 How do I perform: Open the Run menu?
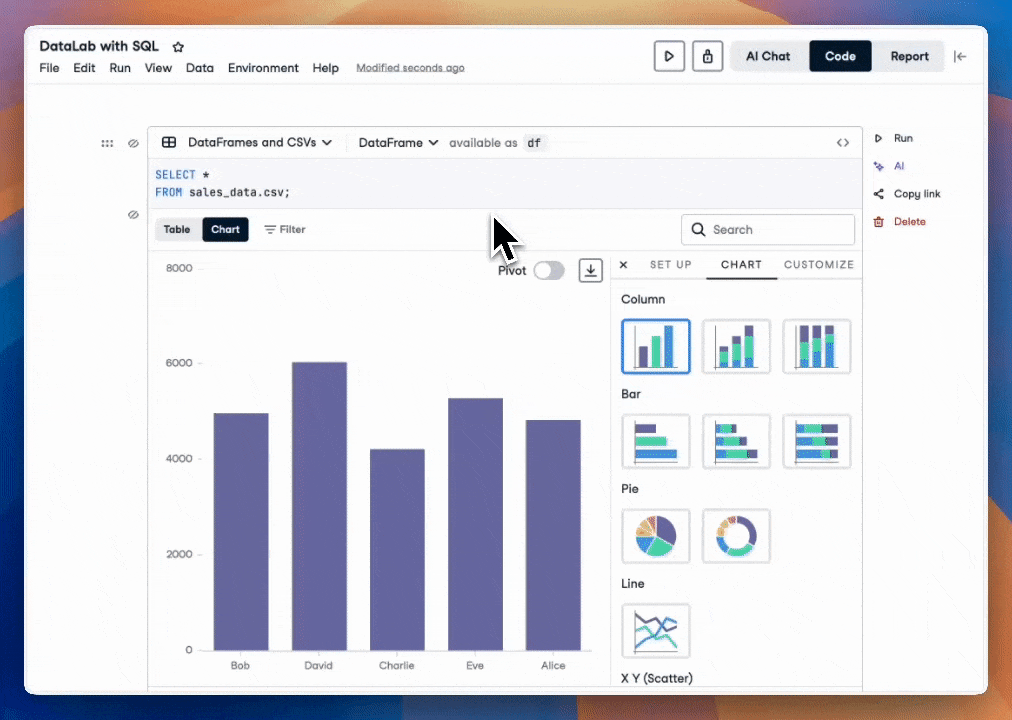click(x=120, y=68)
